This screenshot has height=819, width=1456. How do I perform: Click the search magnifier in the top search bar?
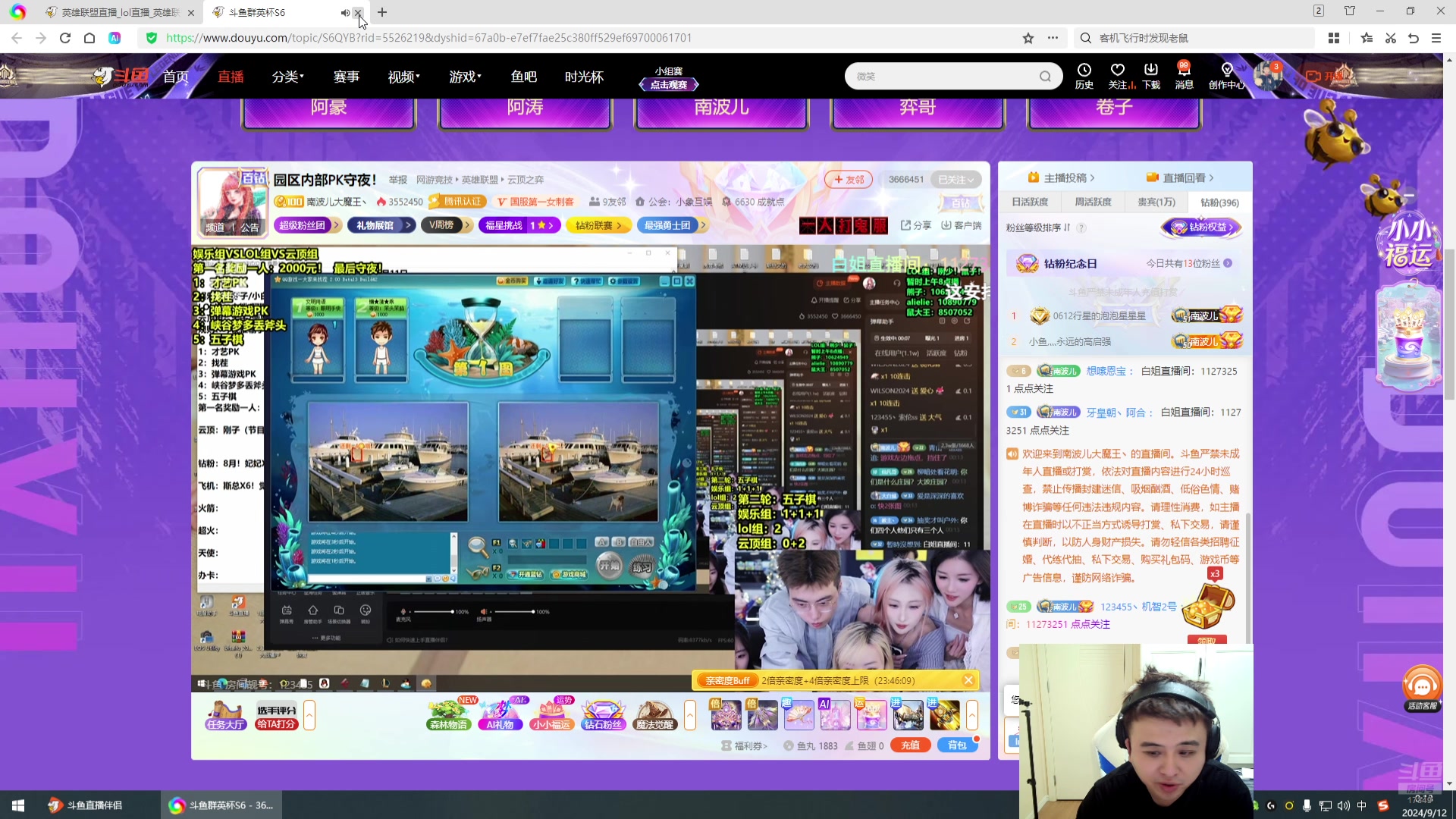click(x=1046, y=76)
